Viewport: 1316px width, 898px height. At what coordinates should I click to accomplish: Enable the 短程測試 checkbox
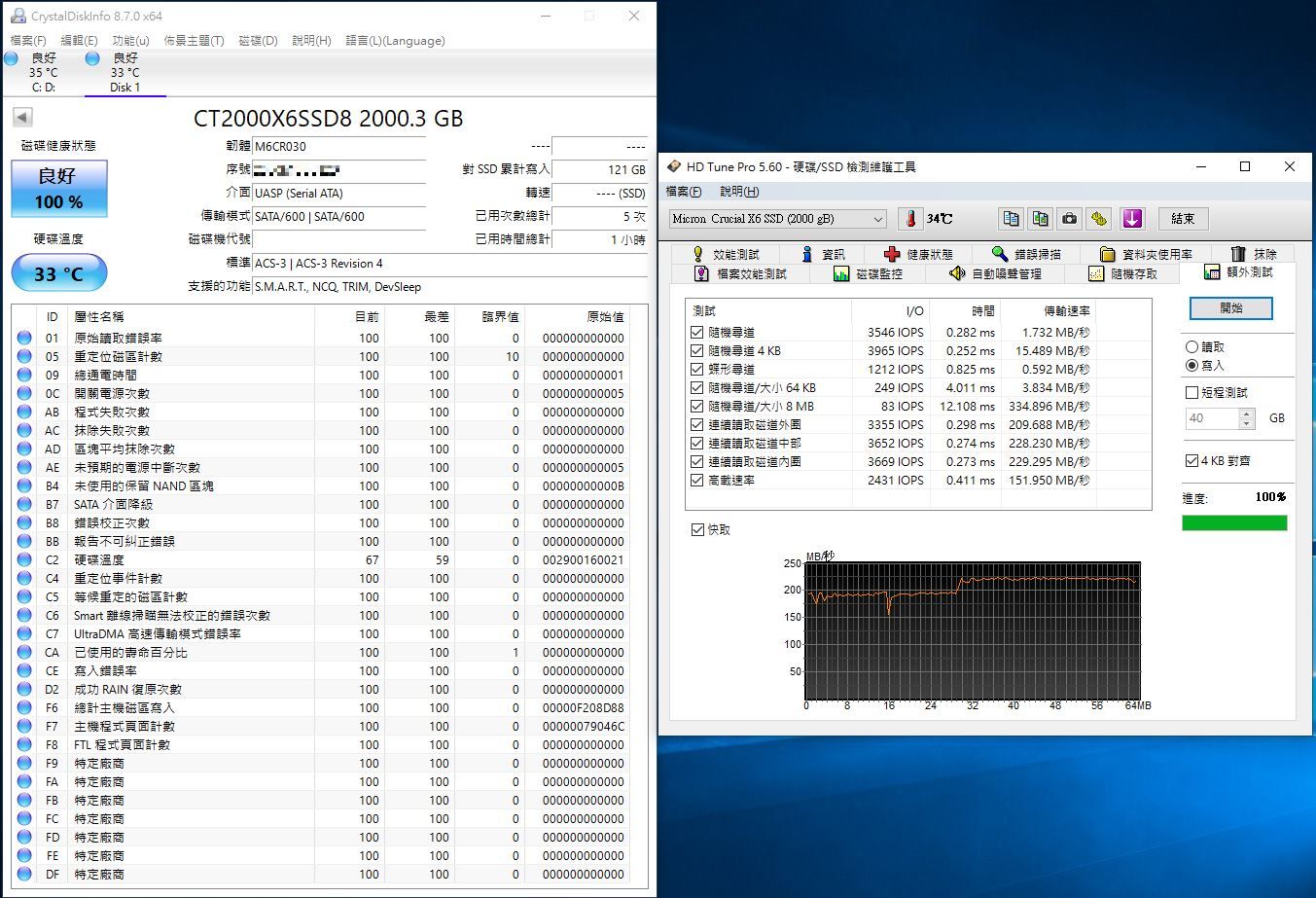pyautogui.click(x=1192, y=393)
